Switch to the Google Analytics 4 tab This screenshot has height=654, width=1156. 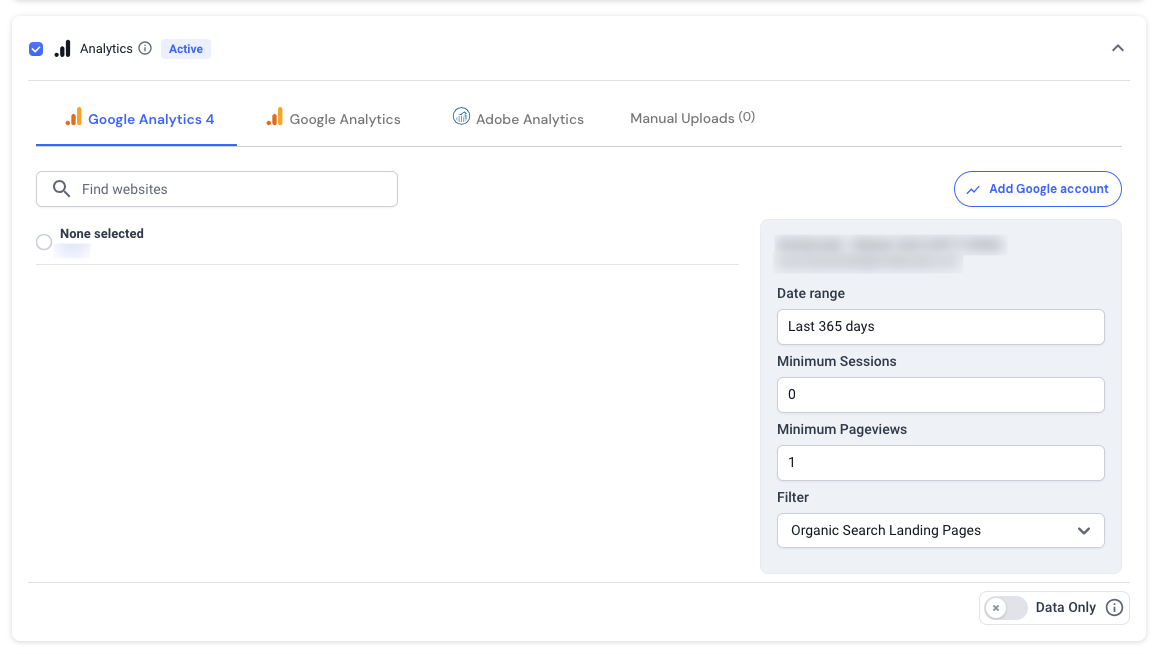tap(136, 119)
